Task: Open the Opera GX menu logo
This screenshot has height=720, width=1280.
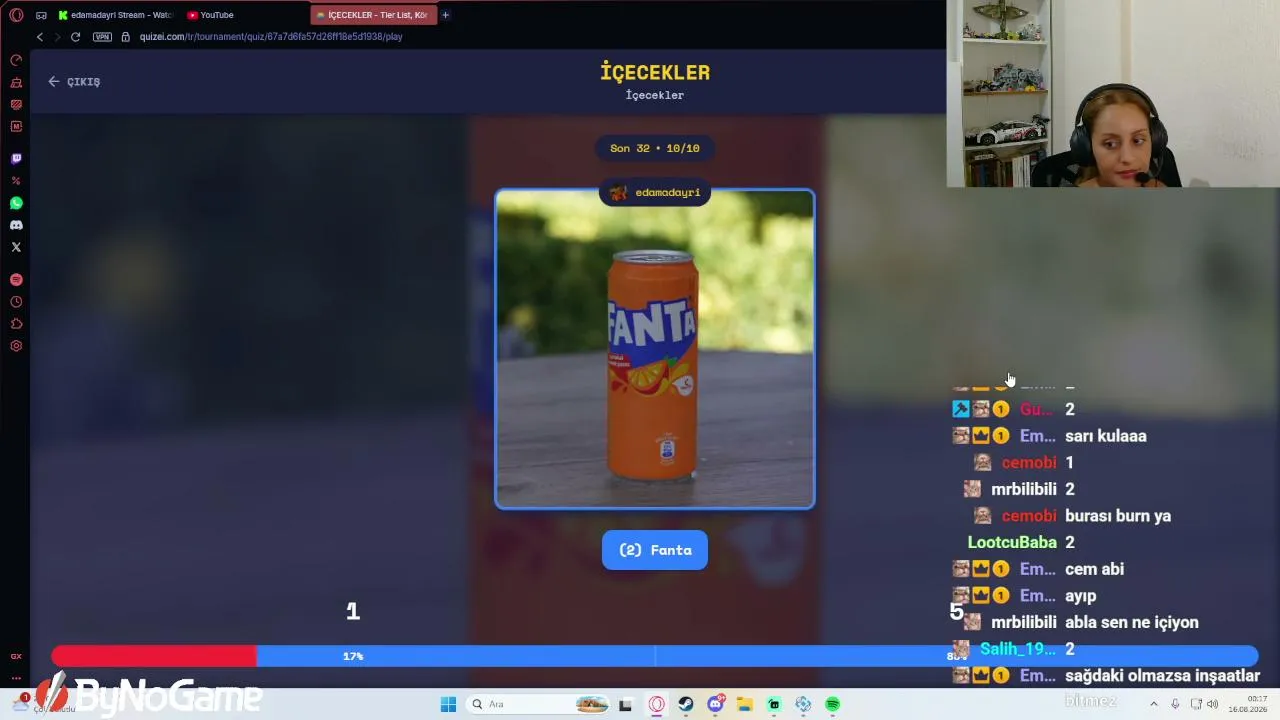Action: [16, 15]
